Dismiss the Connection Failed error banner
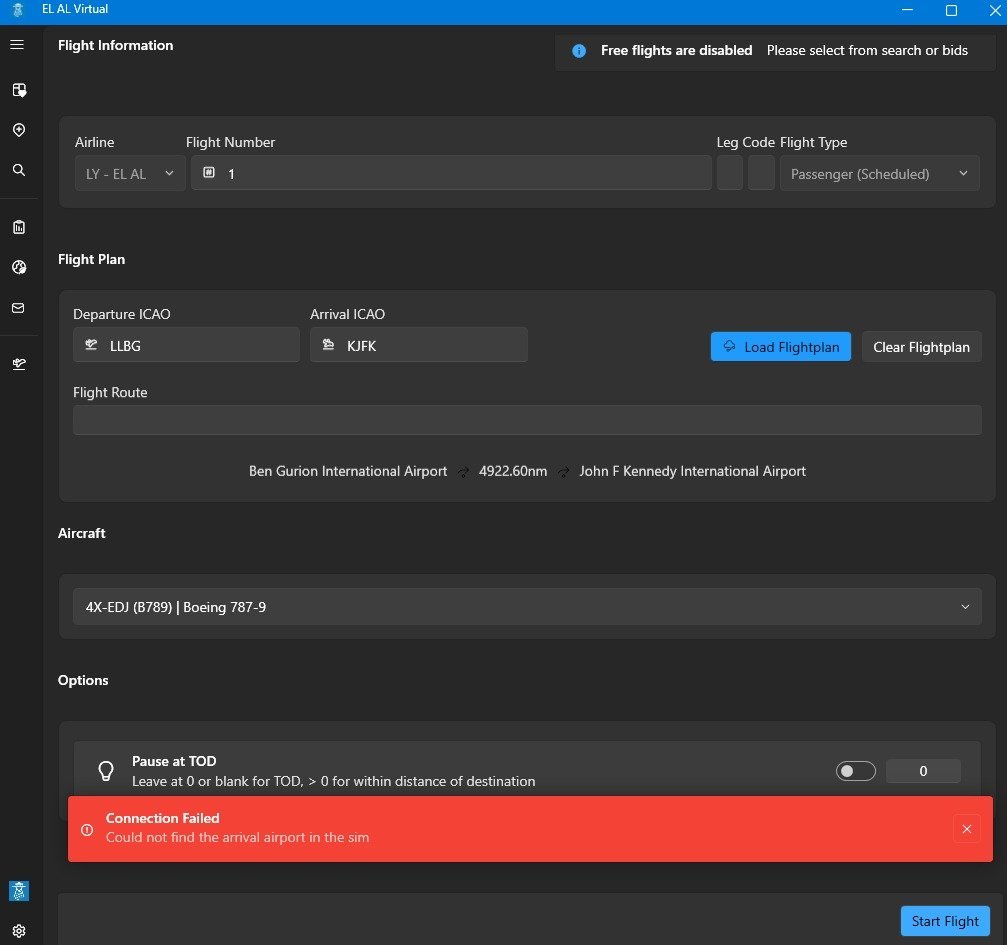This screenshot has width=1007, height=945. pyautogui.click(x=966, y=829)
